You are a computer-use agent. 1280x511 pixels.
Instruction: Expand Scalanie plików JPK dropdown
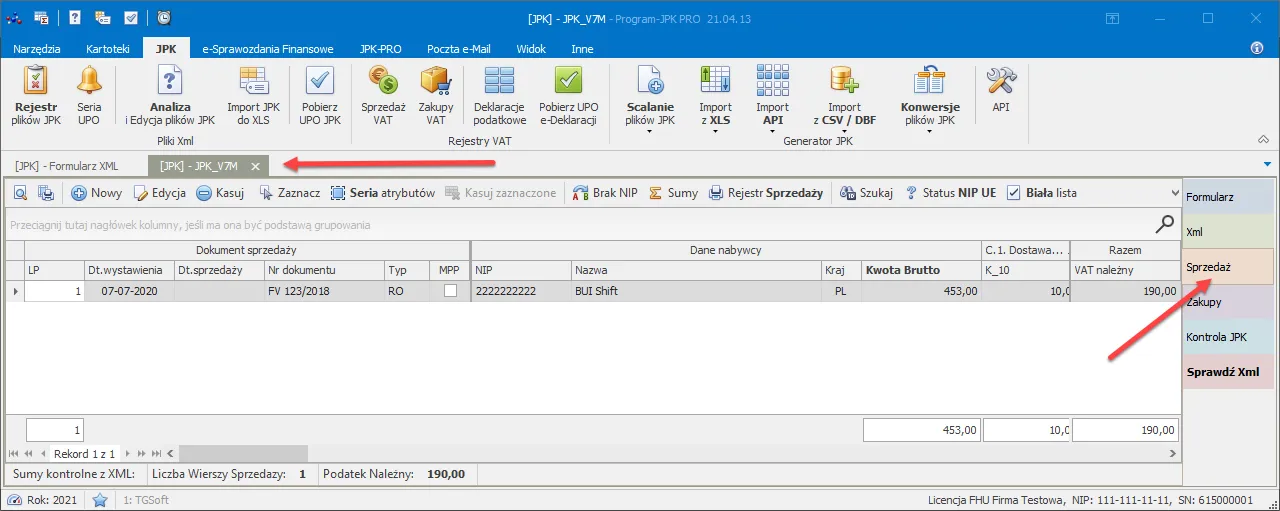(x=650, y=131)
